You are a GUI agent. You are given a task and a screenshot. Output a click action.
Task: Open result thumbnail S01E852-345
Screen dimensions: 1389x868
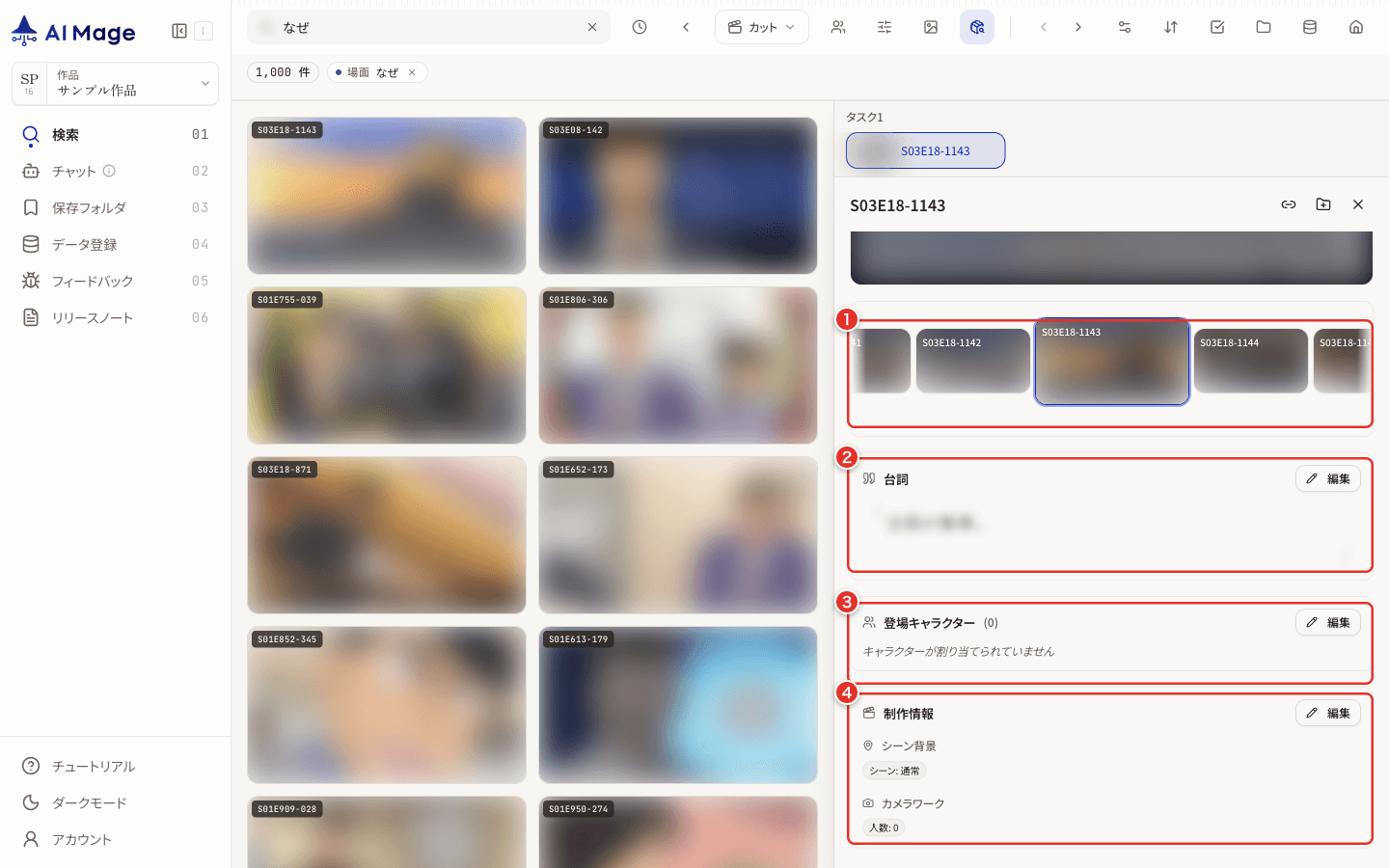tap(387, 705)
